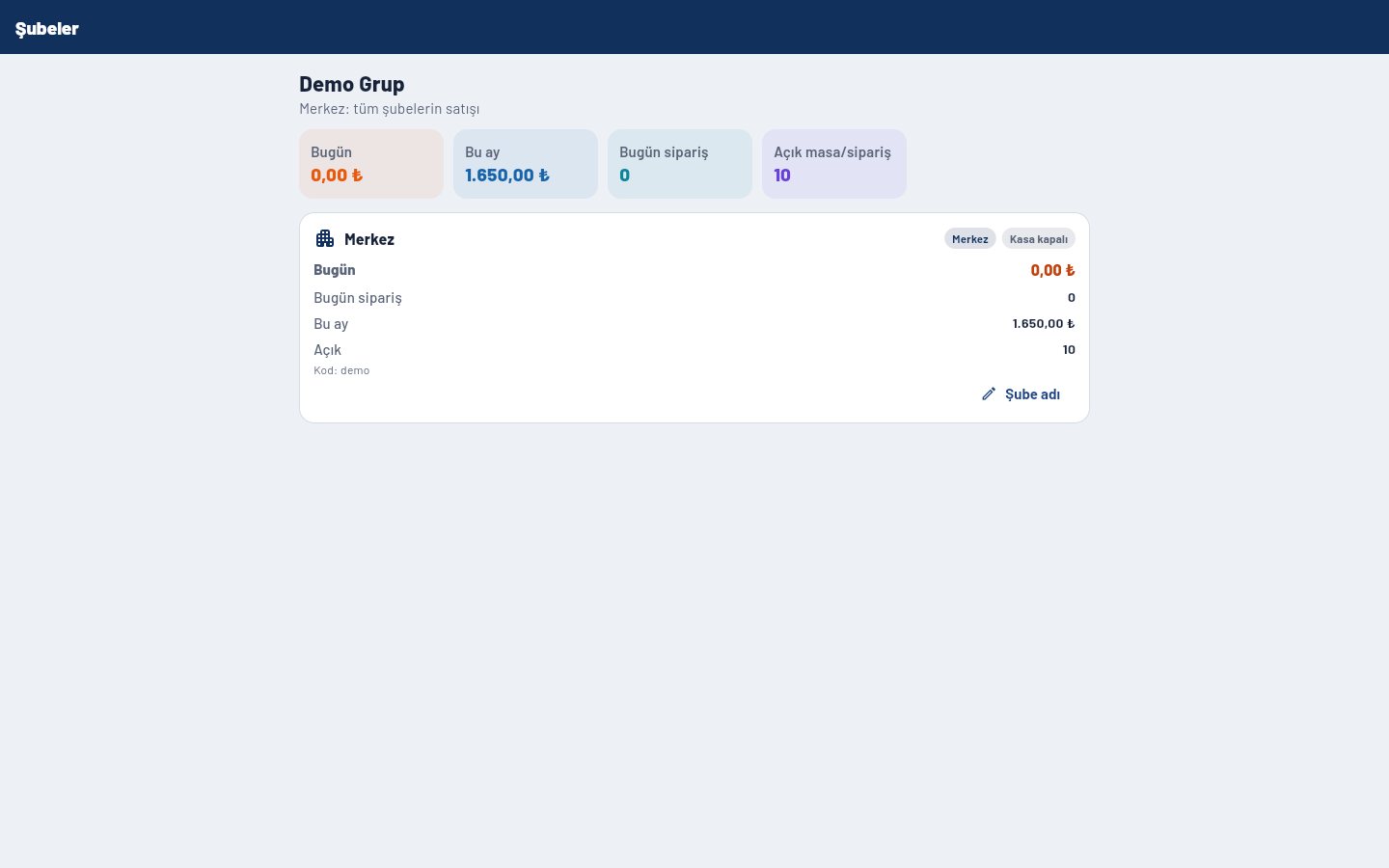Click the purple 10 in Açık masa/sipariş card
The width and height of the screenshot is (1389, 868).
[782, 175]
